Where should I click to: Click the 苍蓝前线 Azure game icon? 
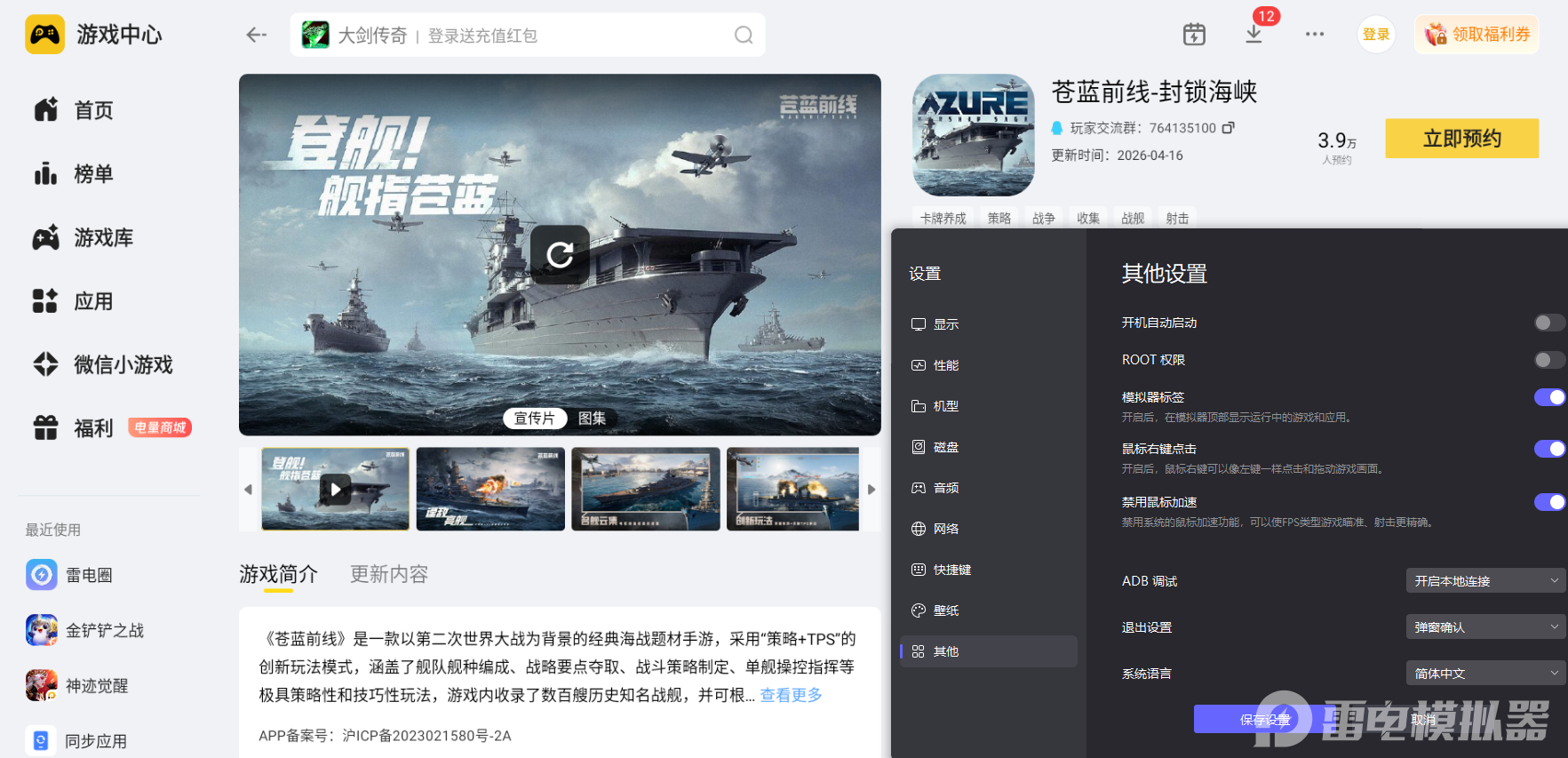(x=974, y=135)
